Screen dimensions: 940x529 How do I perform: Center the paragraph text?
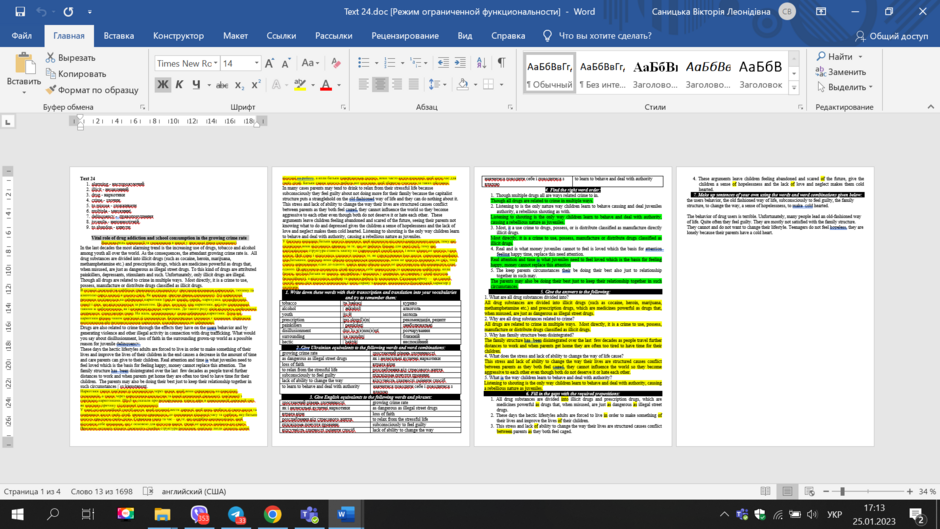coord(380,85)
